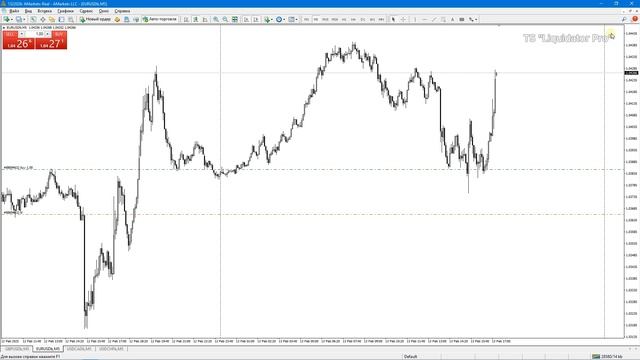Open the chart profiles menu icon
This screenshot has width=640, height=360.
[19, 19]
